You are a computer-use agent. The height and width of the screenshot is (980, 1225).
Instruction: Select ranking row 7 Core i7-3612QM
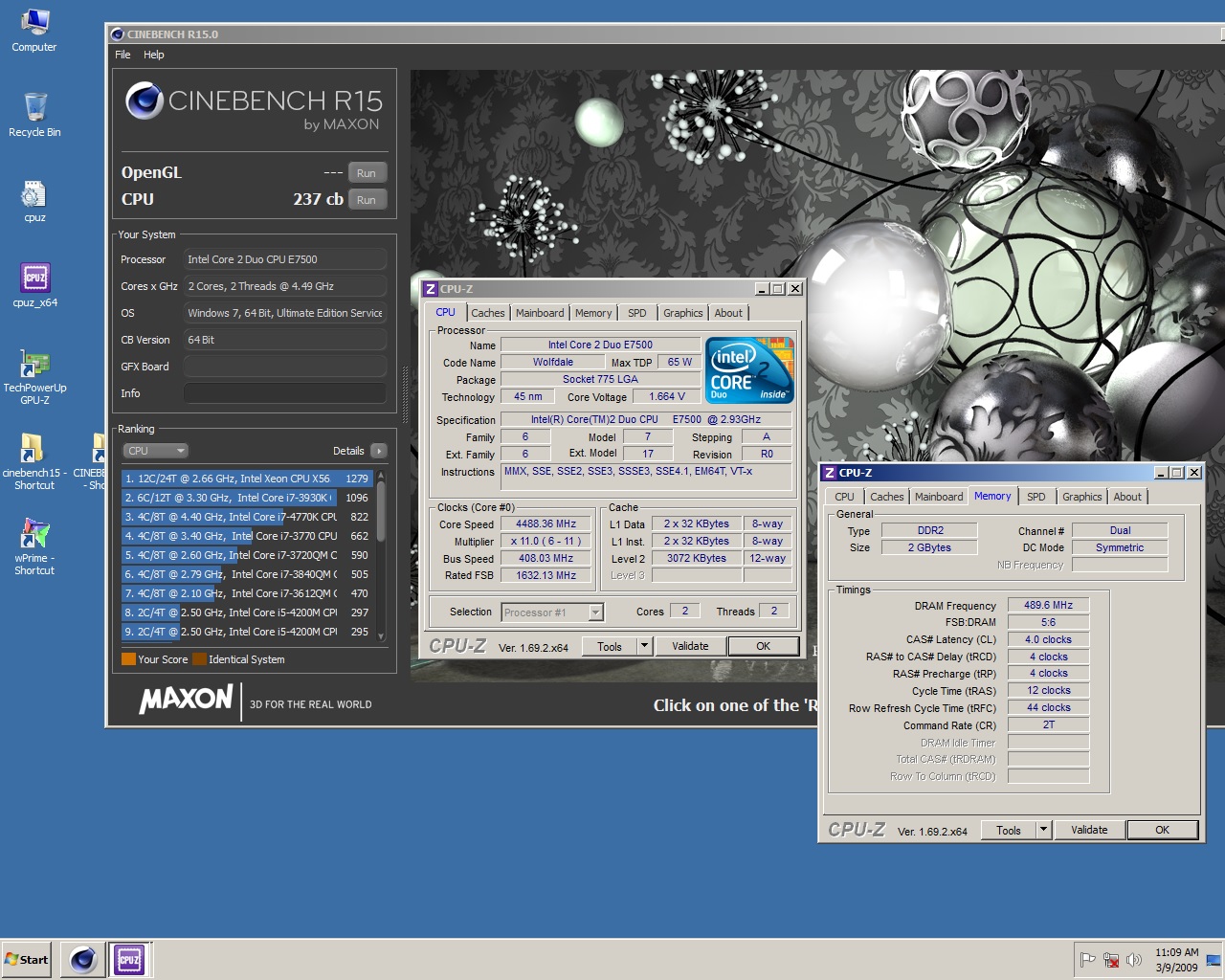coord(247,593)
